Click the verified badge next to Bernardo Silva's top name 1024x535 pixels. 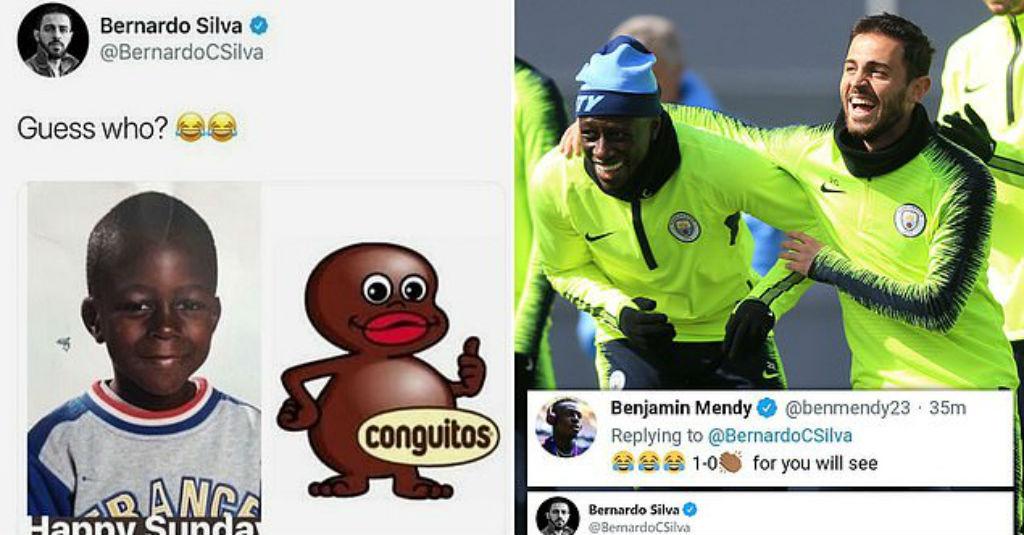pyautogui.click(x=259, y=26)
